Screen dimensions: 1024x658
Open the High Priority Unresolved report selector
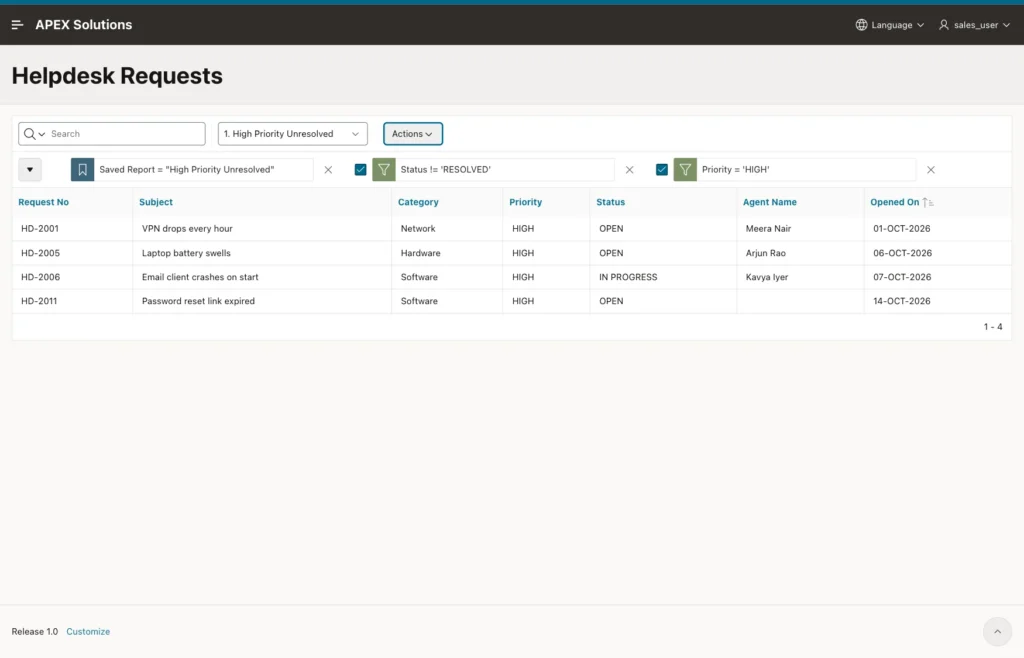point(293,134)
